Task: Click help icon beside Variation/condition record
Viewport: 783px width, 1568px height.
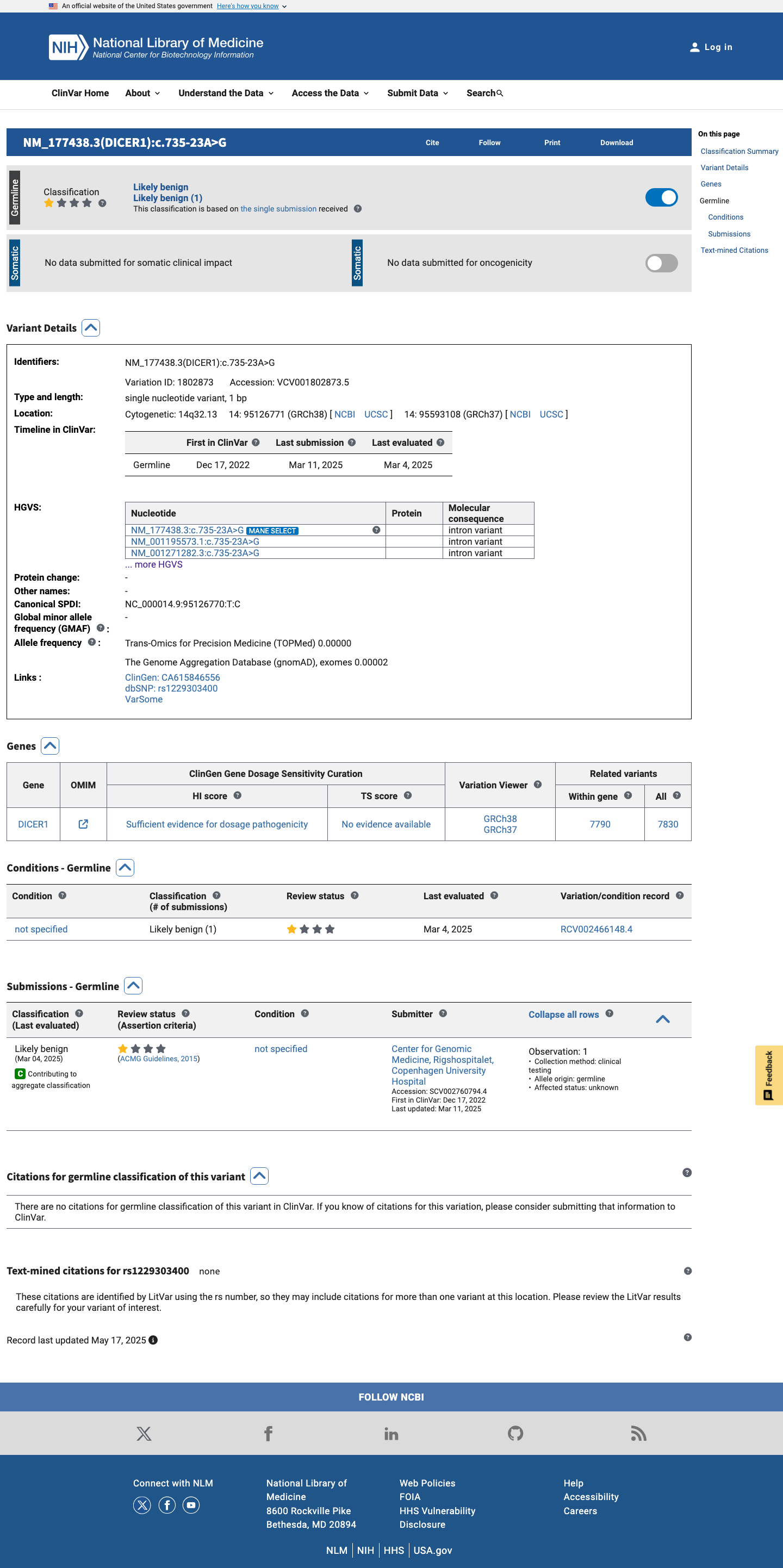Action: point(680,895)
